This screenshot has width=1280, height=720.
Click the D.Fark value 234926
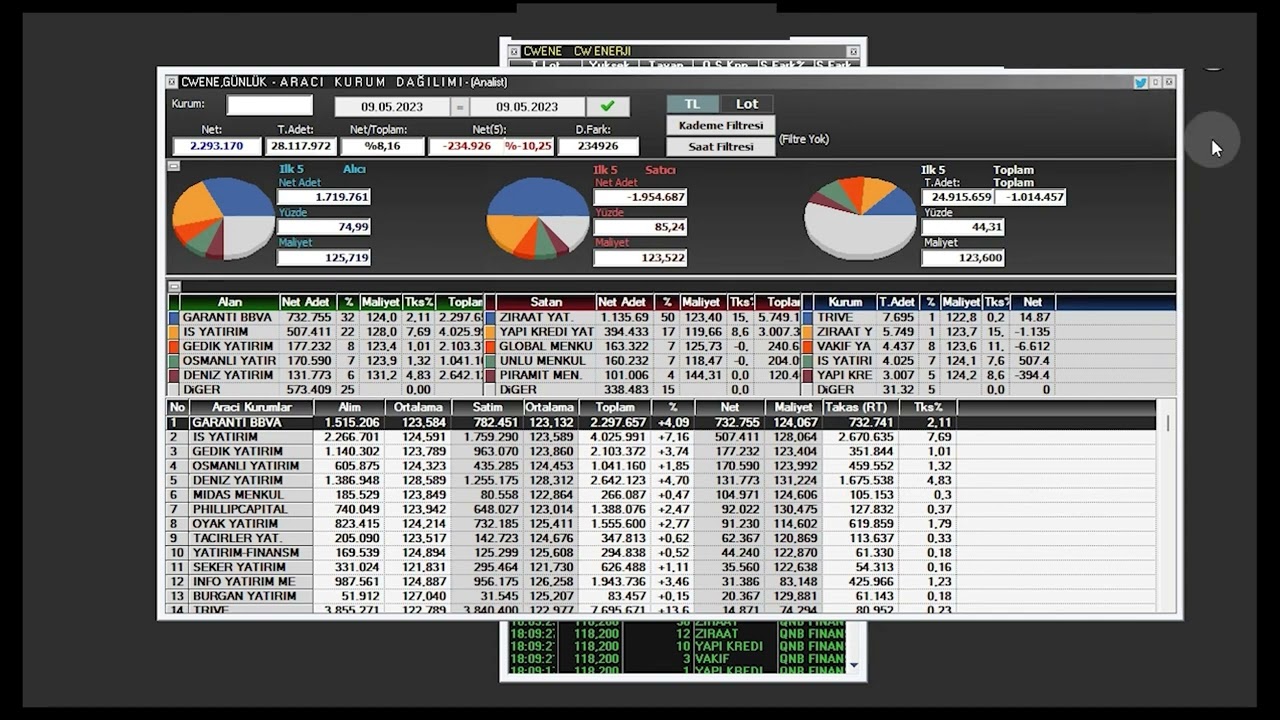(x=598, y=146)
